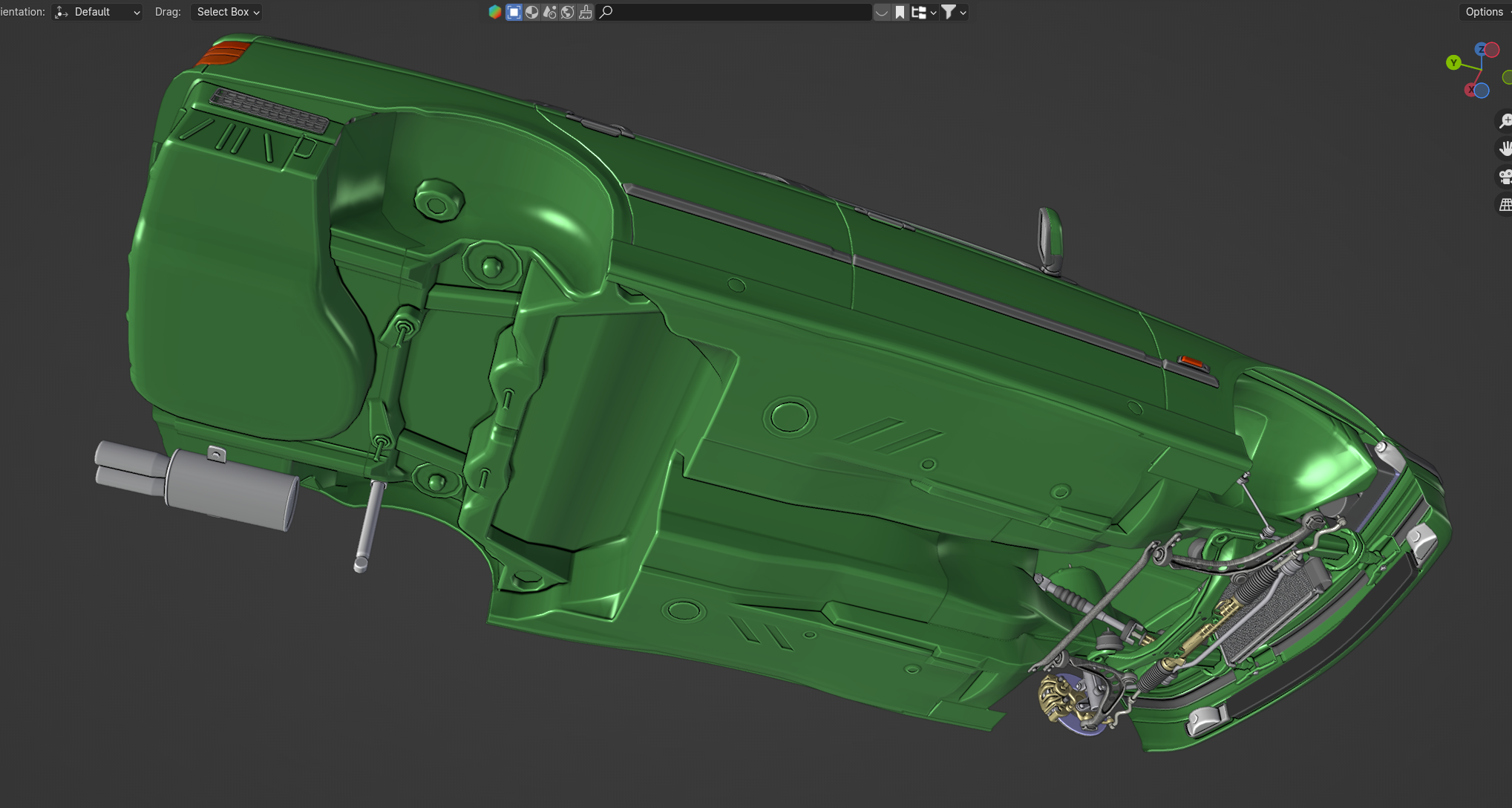Viewport: 1512px width, 808px height.
Task: Open the hierarchy display mode dropdown
Action: point(923,12)
